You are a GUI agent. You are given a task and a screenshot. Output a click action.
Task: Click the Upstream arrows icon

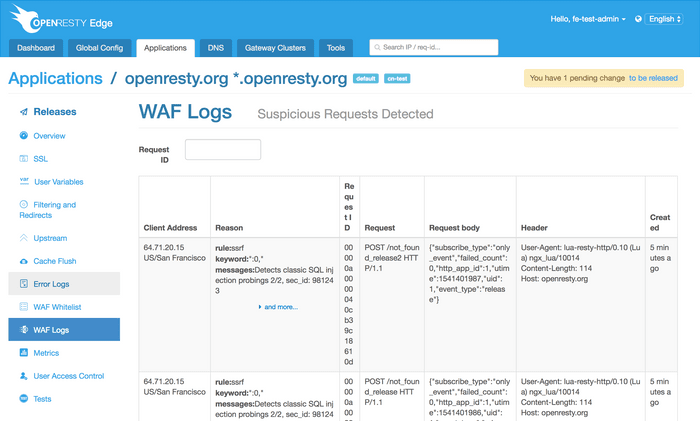(24, 238)
